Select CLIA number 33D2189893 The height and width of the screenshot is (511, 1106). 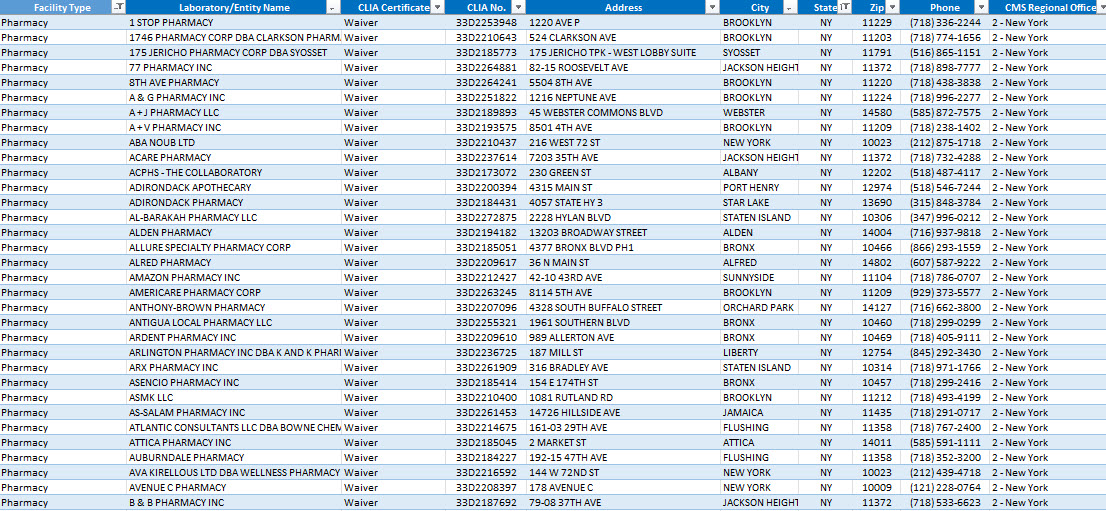coord(486,113)
